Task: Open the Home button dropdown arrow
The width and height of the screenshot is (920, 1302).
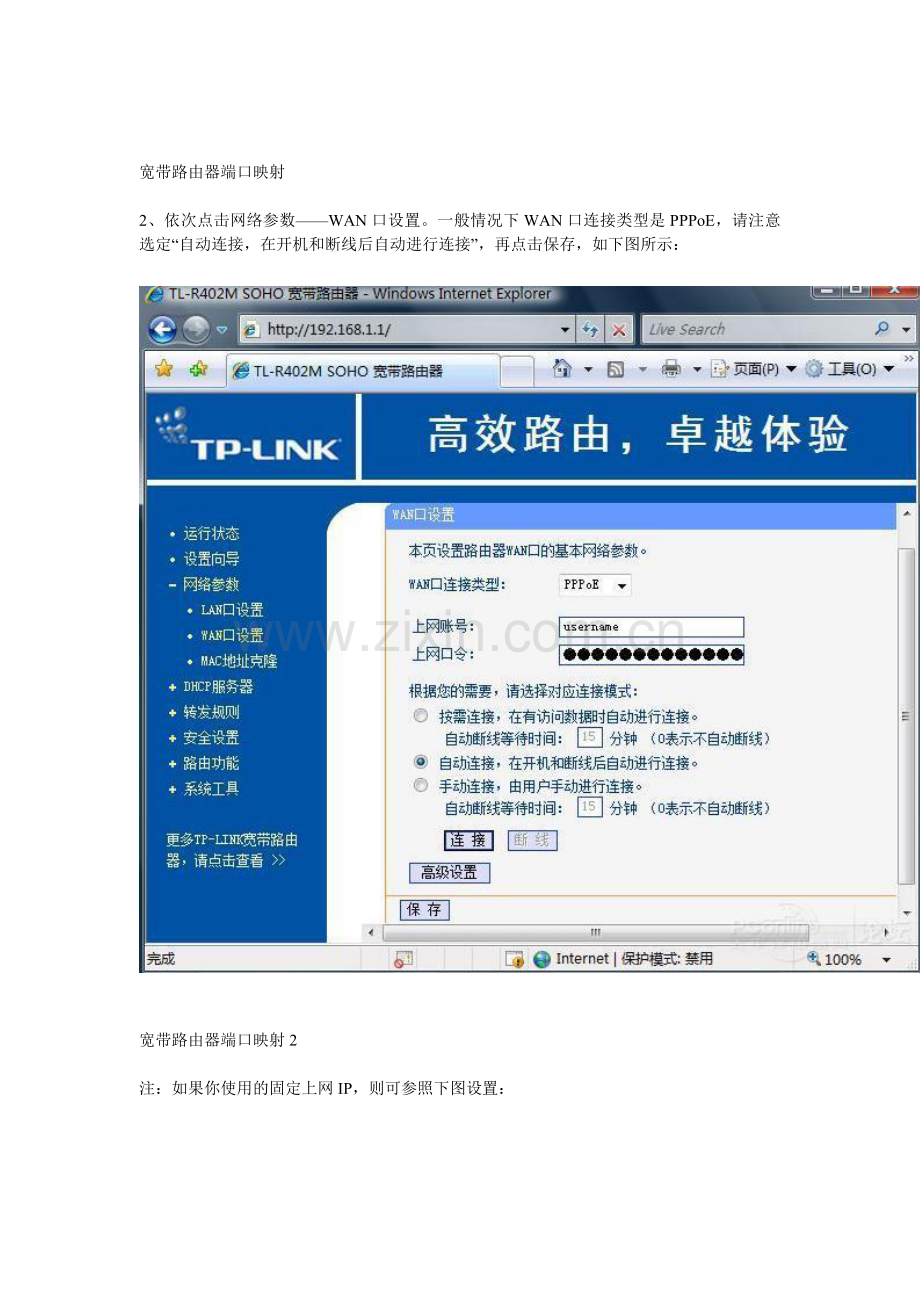Action: pyautogui.click(x=588, y=370)
